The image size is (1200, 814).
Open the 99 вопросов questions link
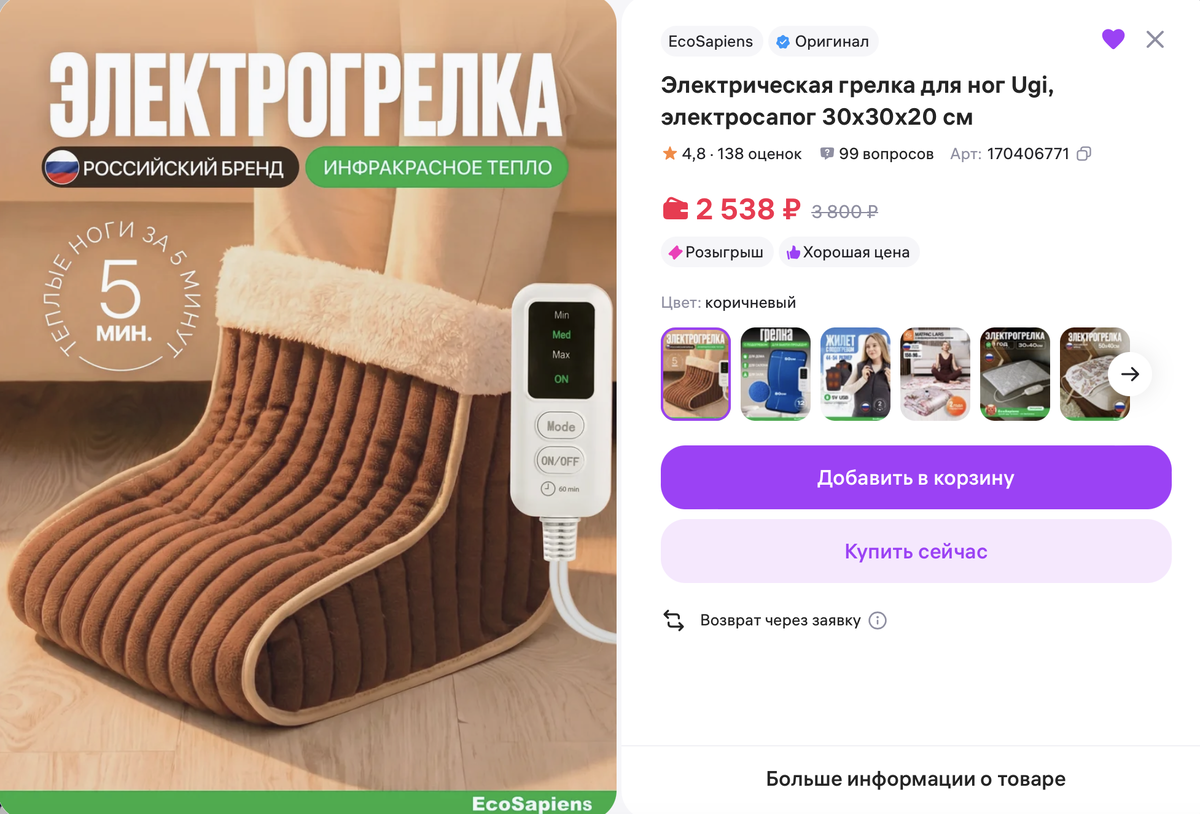[877, 154]
